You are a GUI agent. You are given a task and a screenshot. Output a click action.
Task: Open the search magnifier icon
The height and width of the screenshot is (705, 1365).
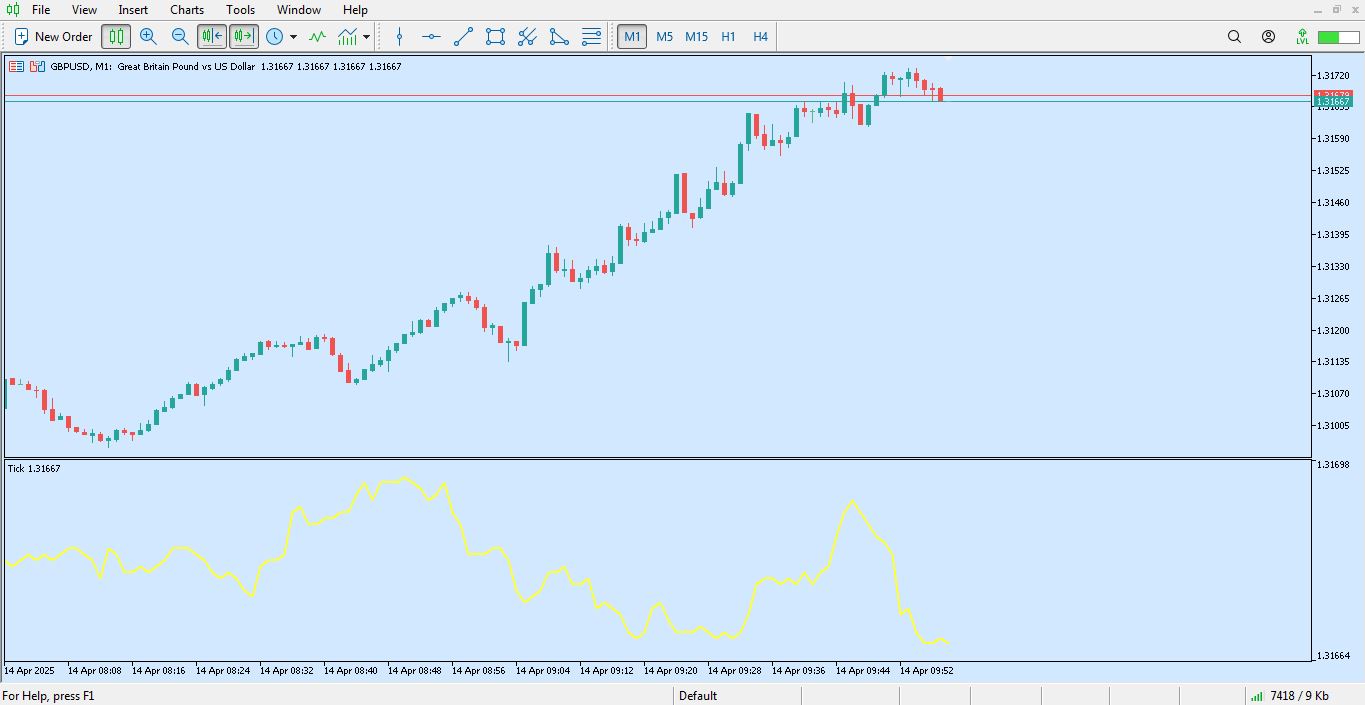(1234, 37)
